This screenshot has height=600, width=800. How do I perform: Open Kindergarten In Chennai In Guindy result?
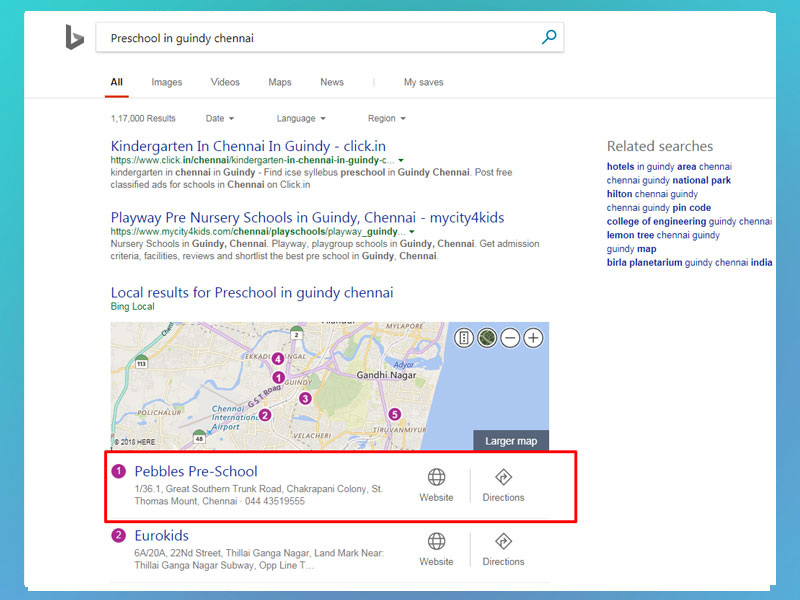[x=248, y=146]
